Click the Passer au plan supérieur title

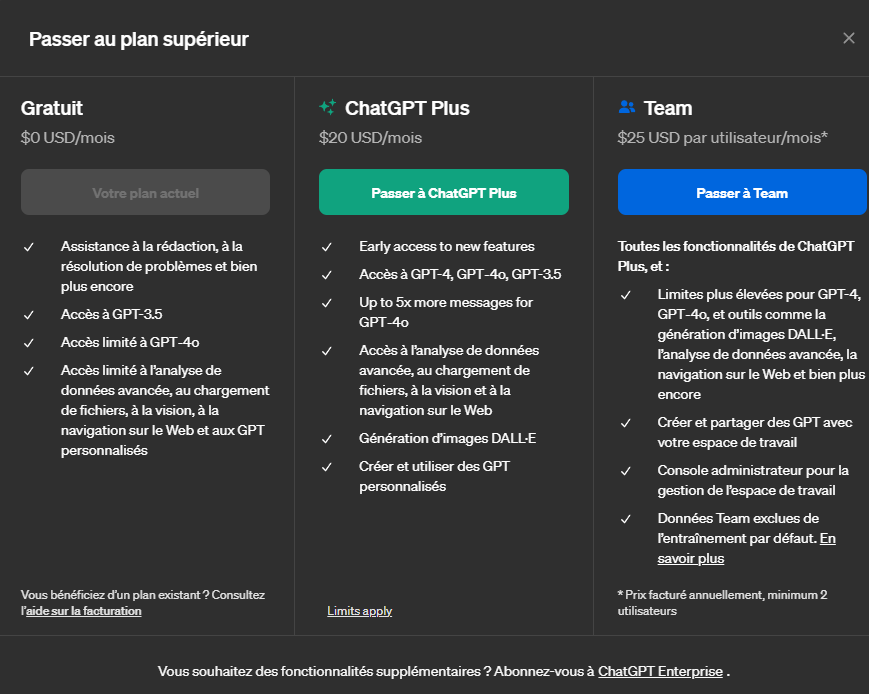point(139,39)
